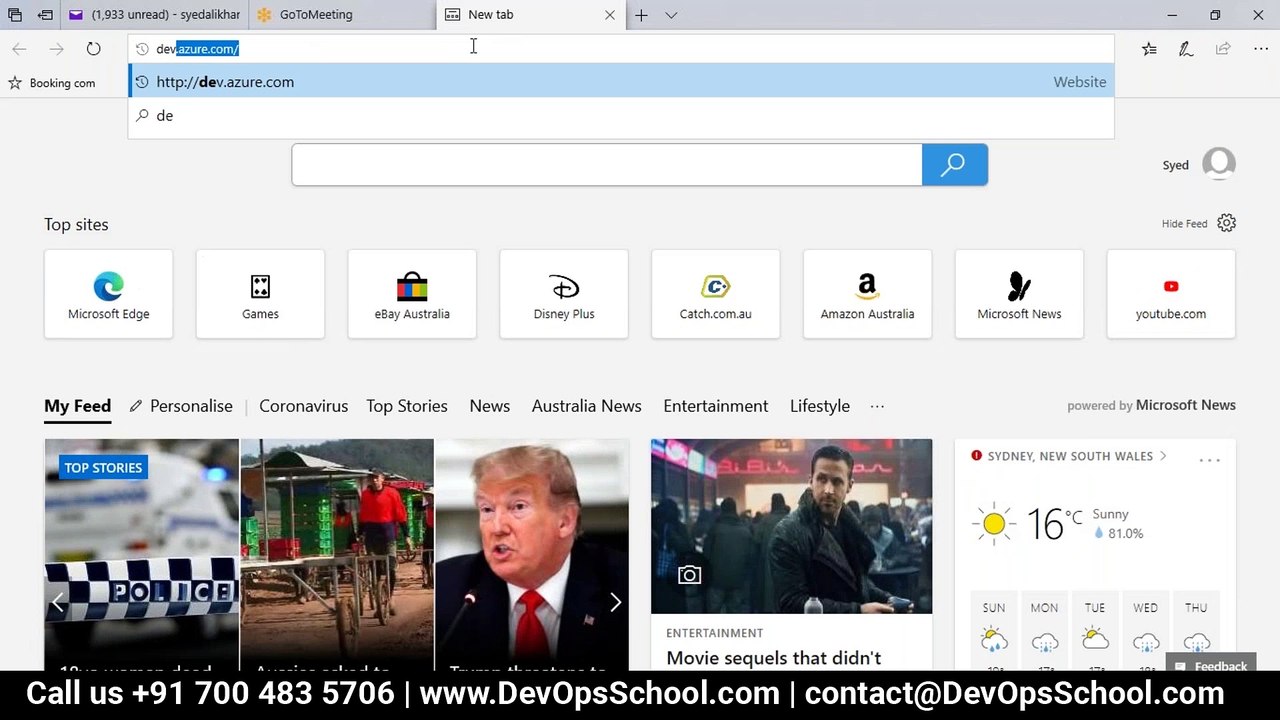This screenshot has height=720, width=1280.
Task: Close the New tab tab
Action: pos(610,15)
